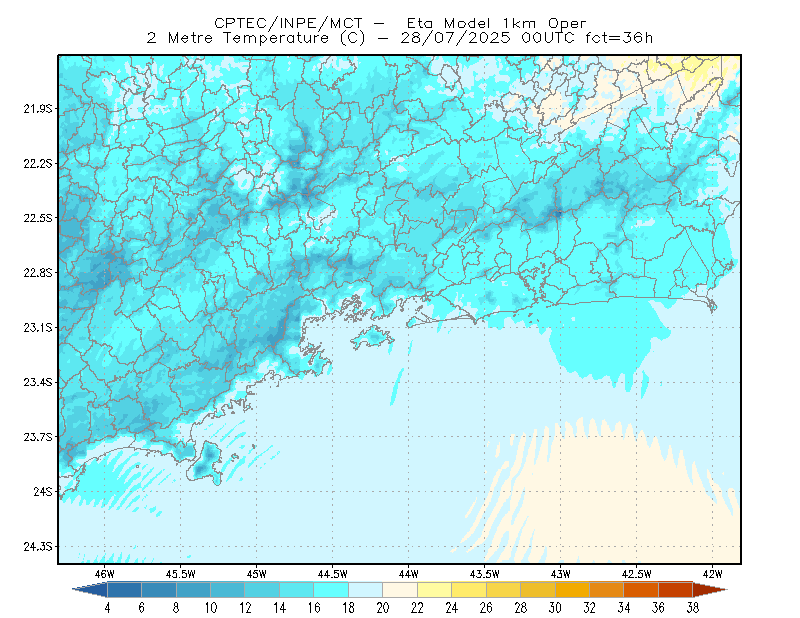The image size is (800, 618).
Task: Click the legend value 18
Action: pyautogui.click(x=348, y=608)
